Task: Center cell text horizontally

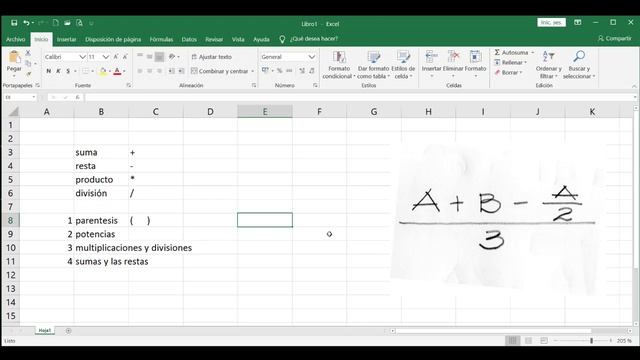Action: click(x=150, y=71)
